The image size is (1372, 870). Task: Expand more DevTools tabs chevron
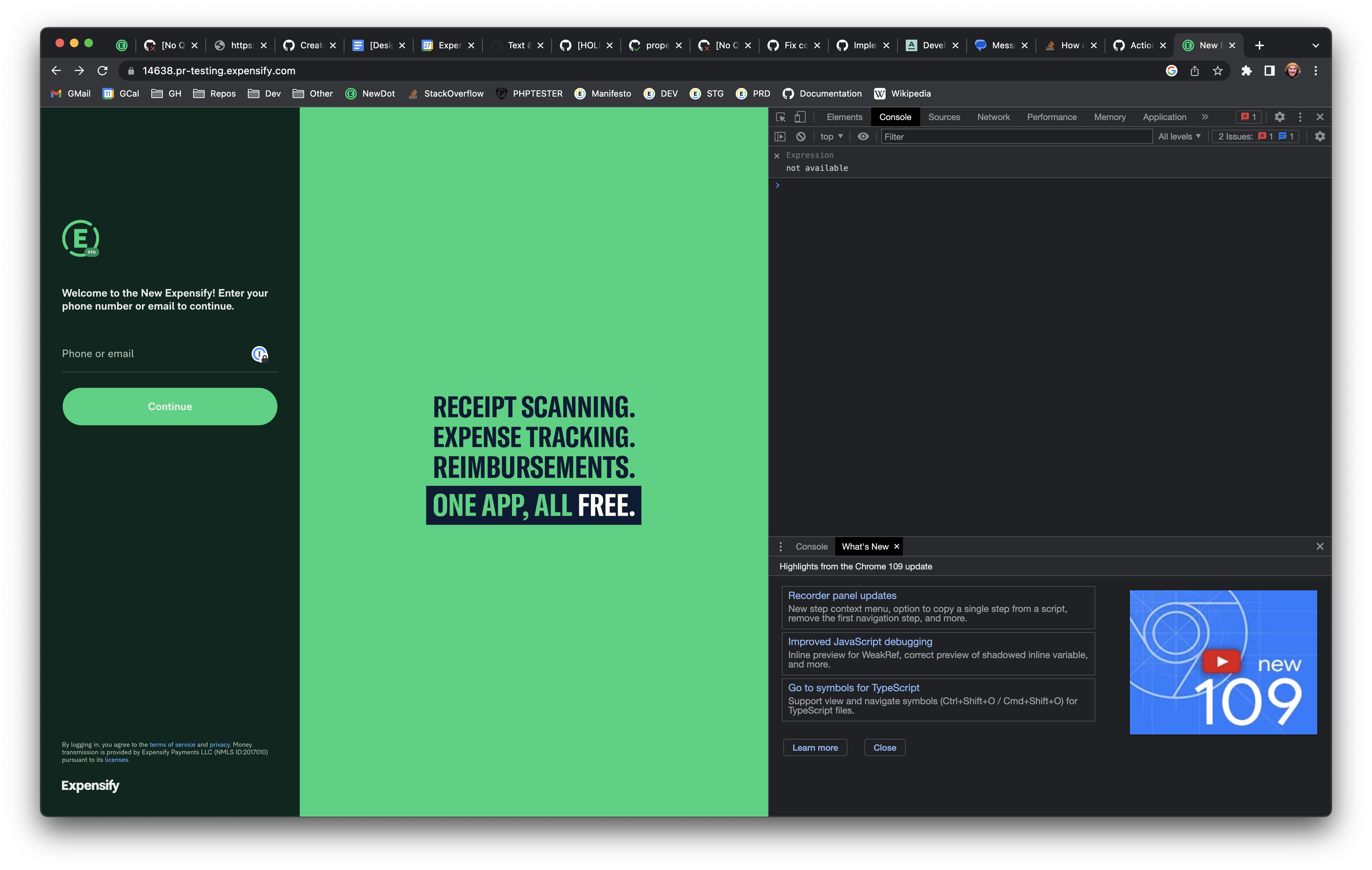click(1204, 117)
